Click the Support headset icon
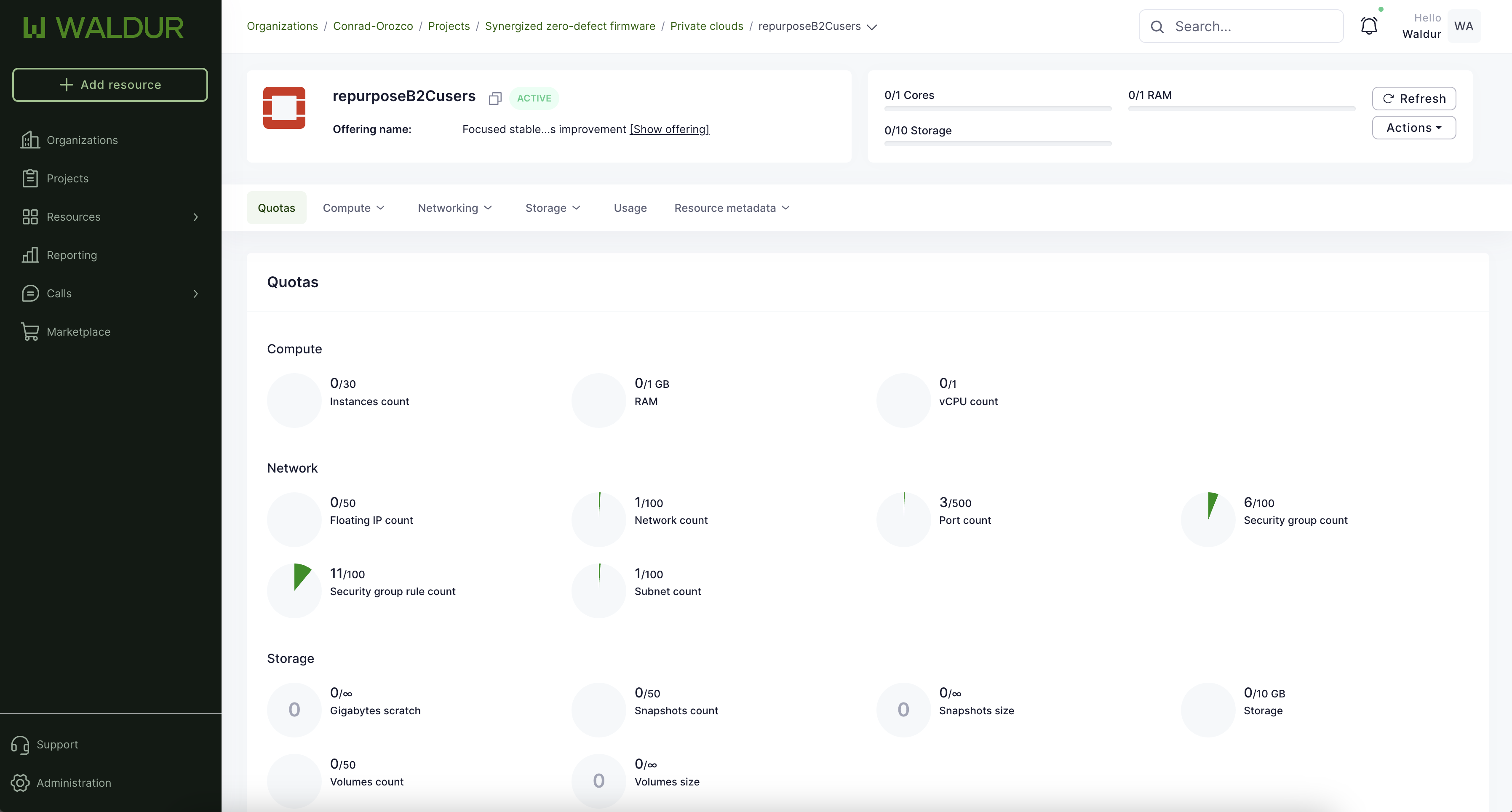This screenshot has width=1512, height=812. click(x=20, y=745)
